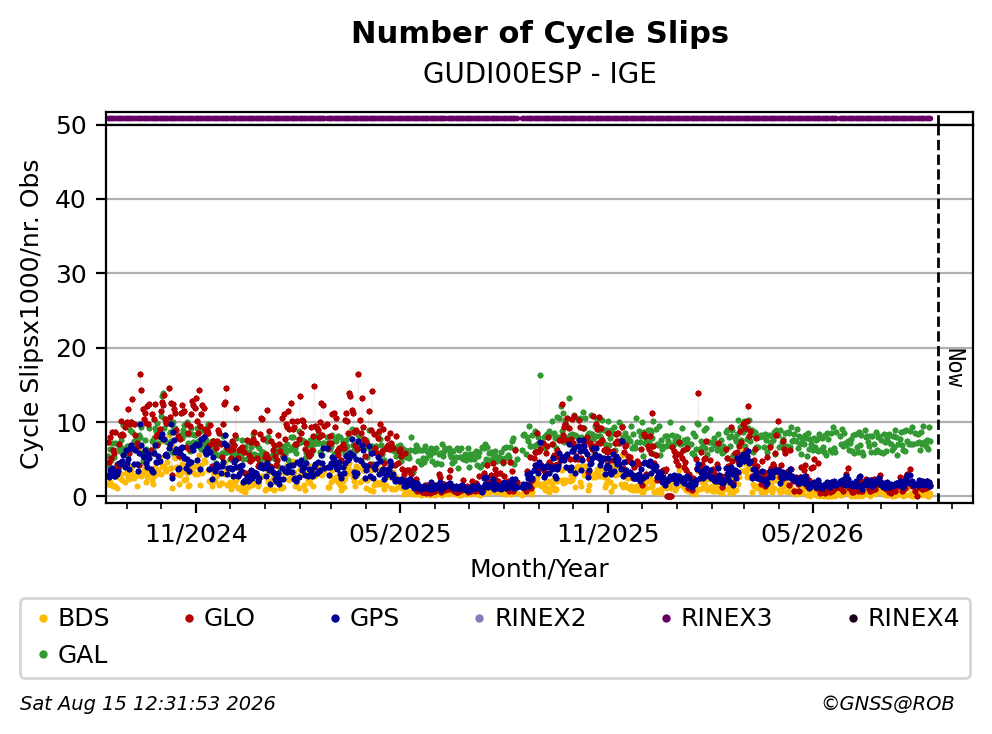The image size is (992, 734).
Task: Click the x-axis label '05/2026'
Action: [812, 534]
